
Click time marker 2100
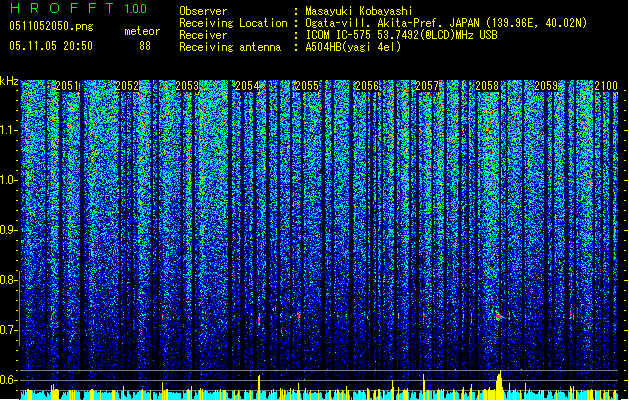click(x=606, y=86)
